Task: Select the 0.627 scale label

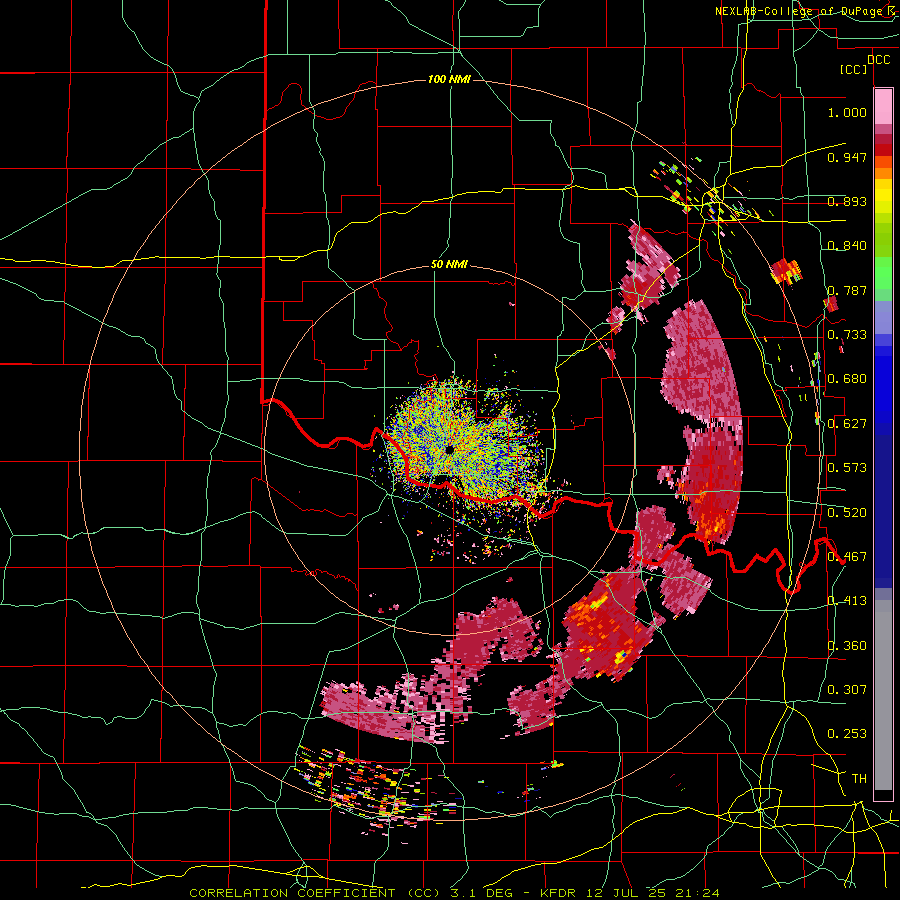Action: coord(847,424)
